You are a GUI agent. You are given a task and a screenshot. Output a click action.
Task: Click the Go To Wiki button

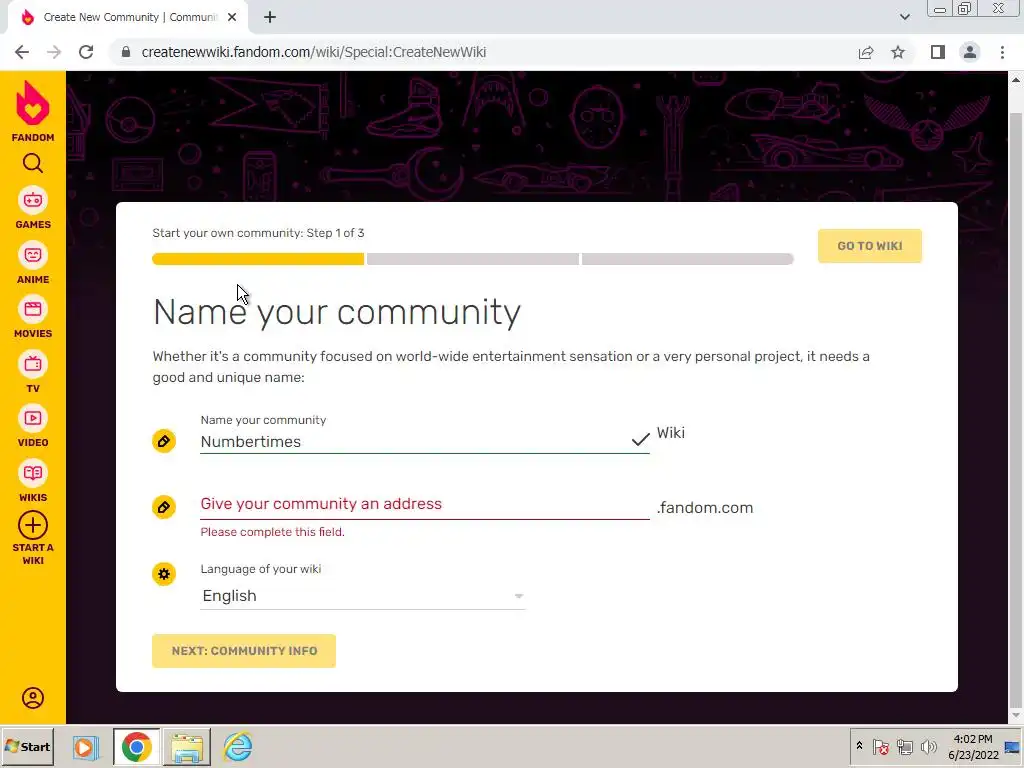pos(870,246)
